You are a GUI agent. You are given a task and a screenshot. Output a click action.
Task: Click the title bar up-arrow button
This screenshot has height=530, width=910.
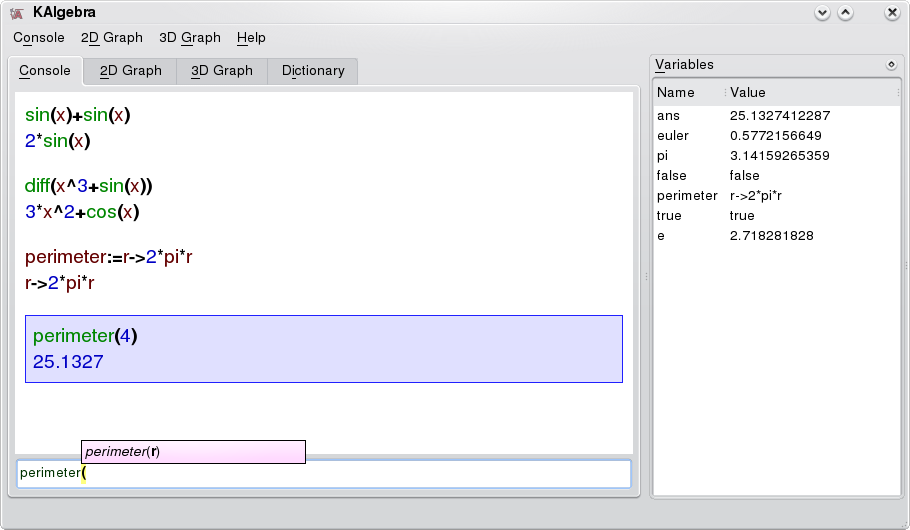click(x=846, y=13)
